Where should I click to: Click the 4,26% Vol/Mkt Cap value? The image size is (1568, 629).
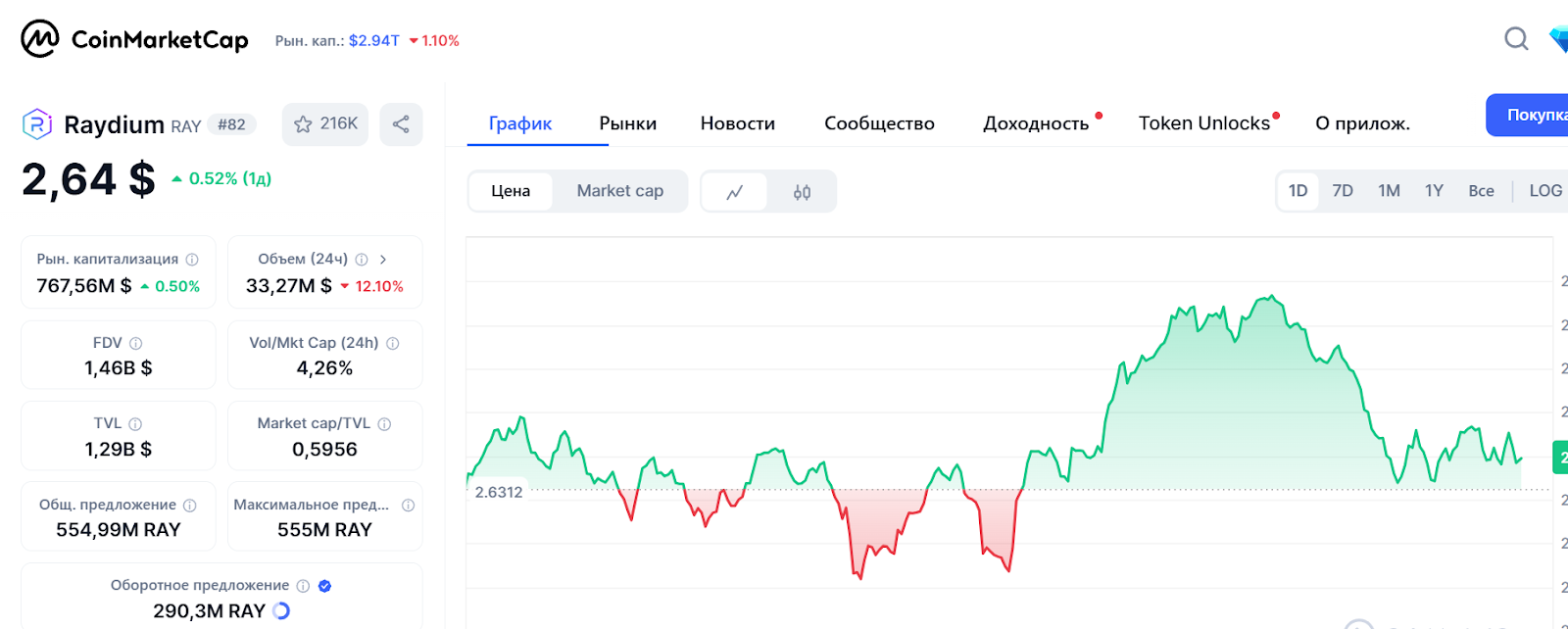324,368
